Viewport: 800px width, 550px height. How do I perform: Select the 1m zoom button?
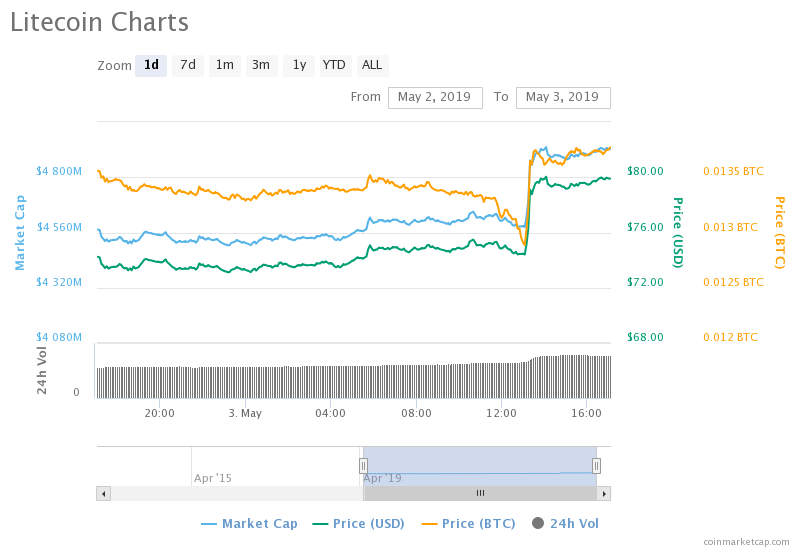225,66
